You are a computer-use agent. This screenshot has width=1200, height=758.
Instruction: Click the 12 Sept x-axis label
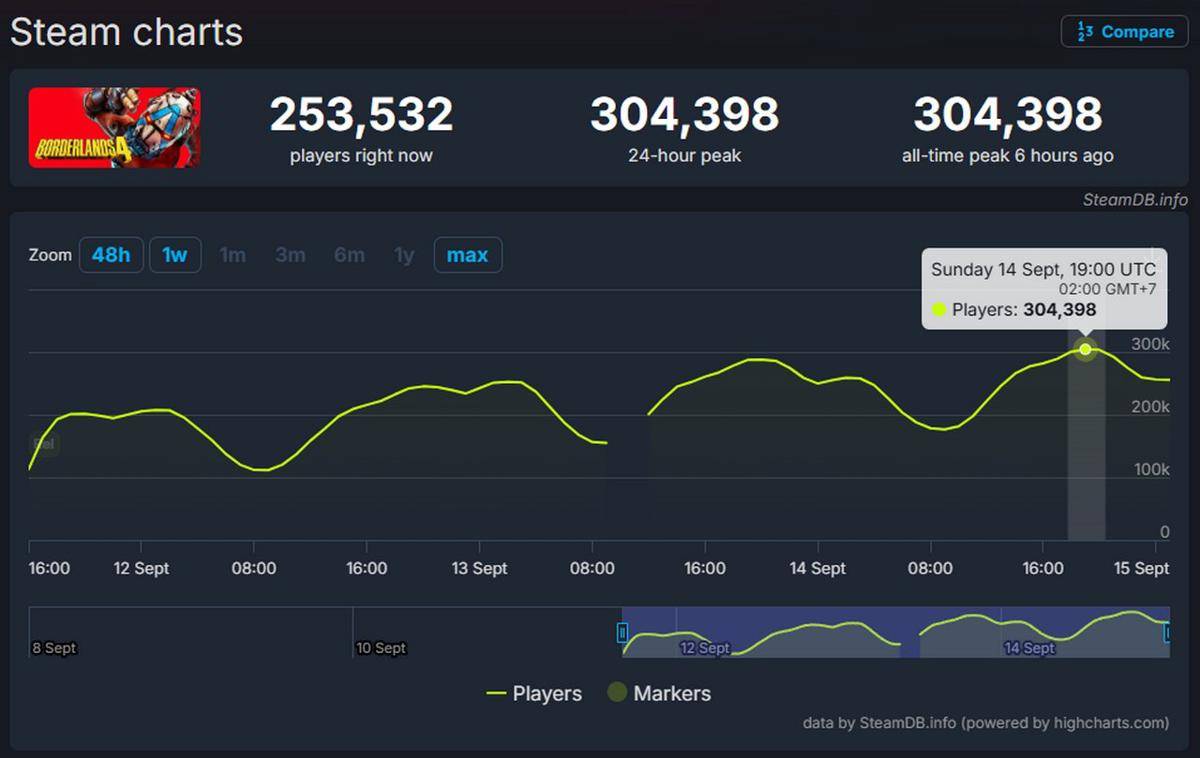tap(140, 568)
